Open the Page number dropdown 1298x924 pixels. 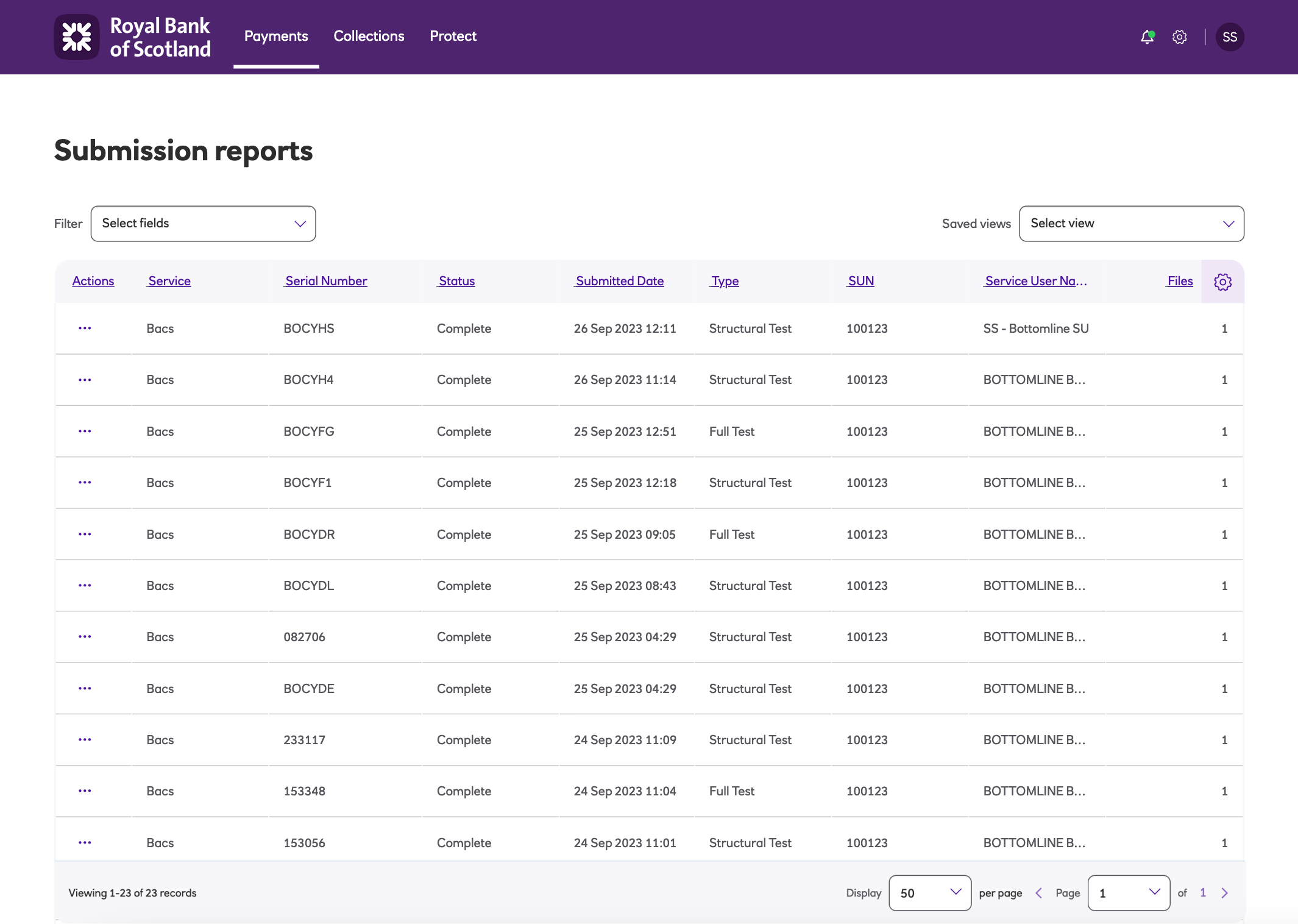(x=1129, y=893)
